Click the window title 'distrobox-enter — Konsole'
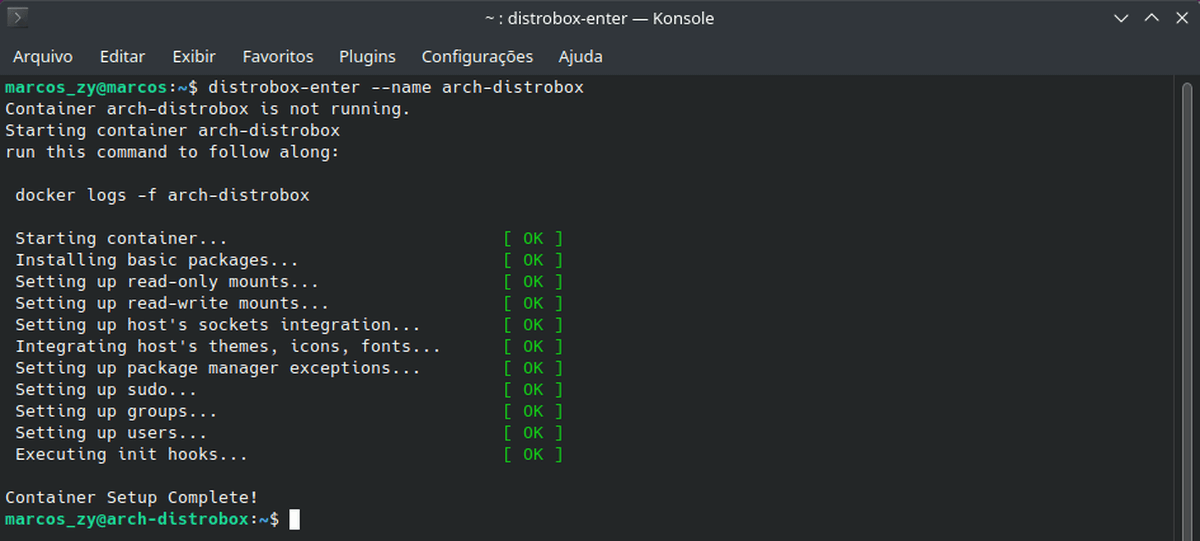The width and height of the screenshot is (1200, 541). pyautogui.click(x=610, y=18)
